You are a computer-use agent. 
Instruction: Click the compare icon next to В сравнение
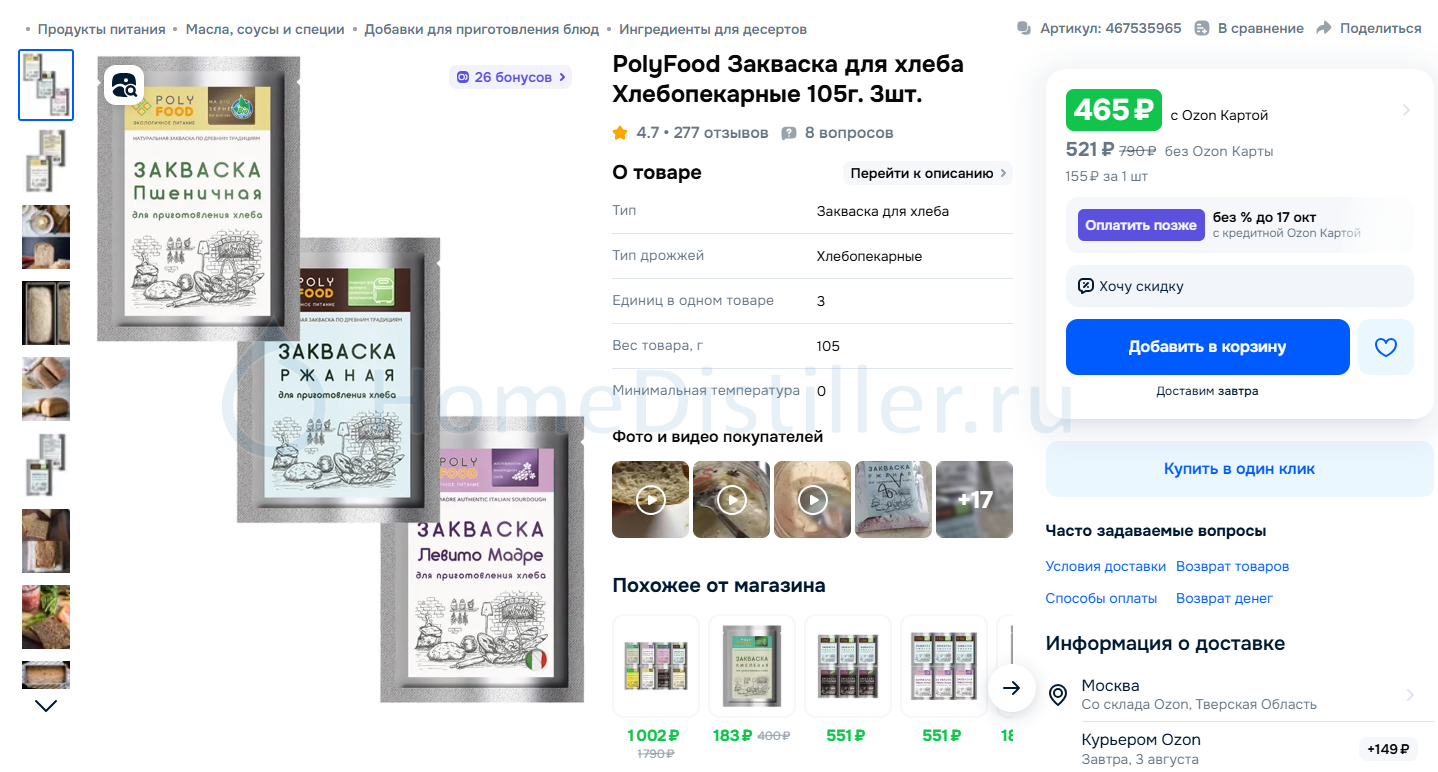tap(1202, 28)
